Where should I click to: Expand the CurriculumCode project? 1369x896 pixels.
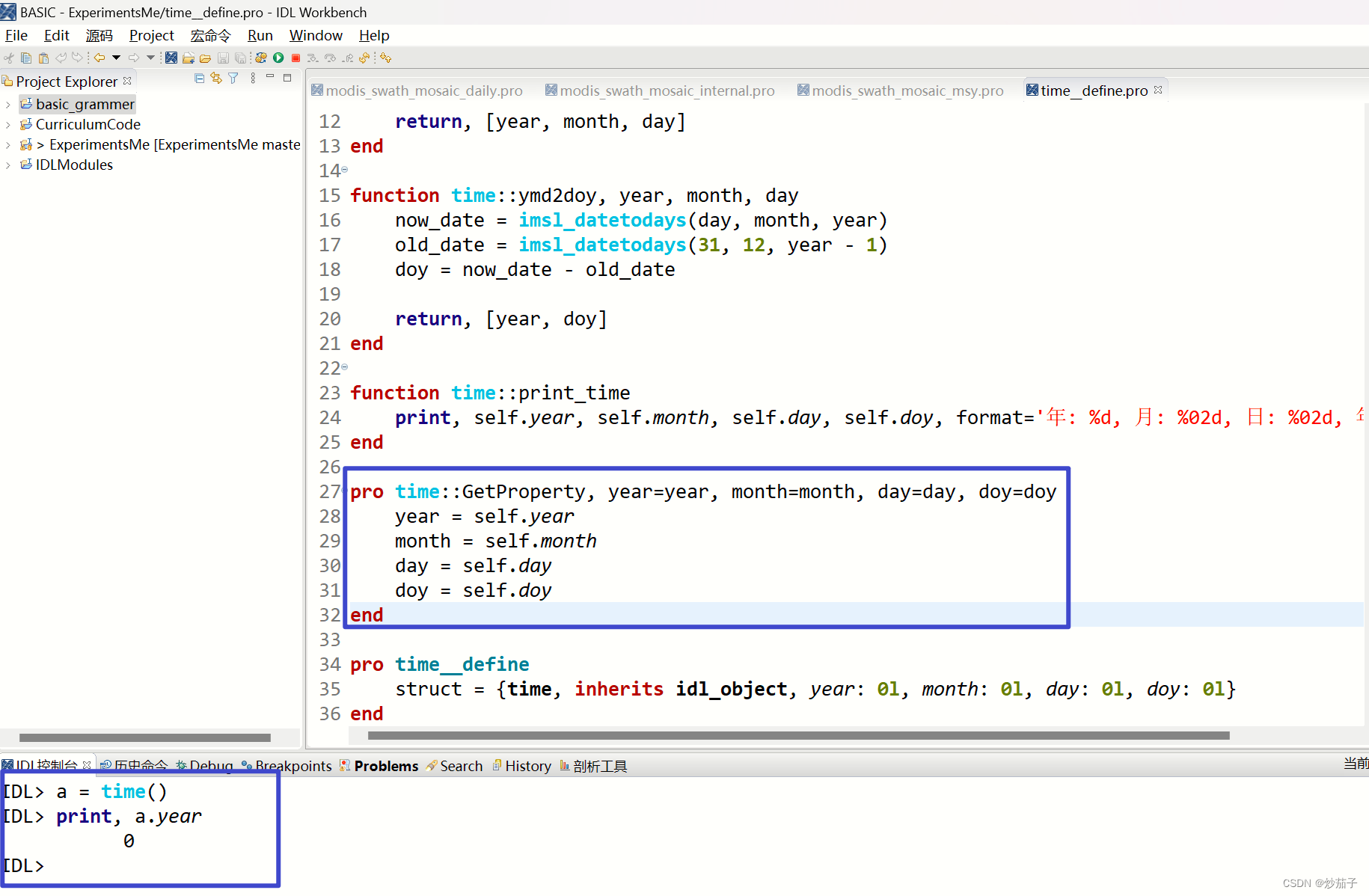click(x=8, y=125)
